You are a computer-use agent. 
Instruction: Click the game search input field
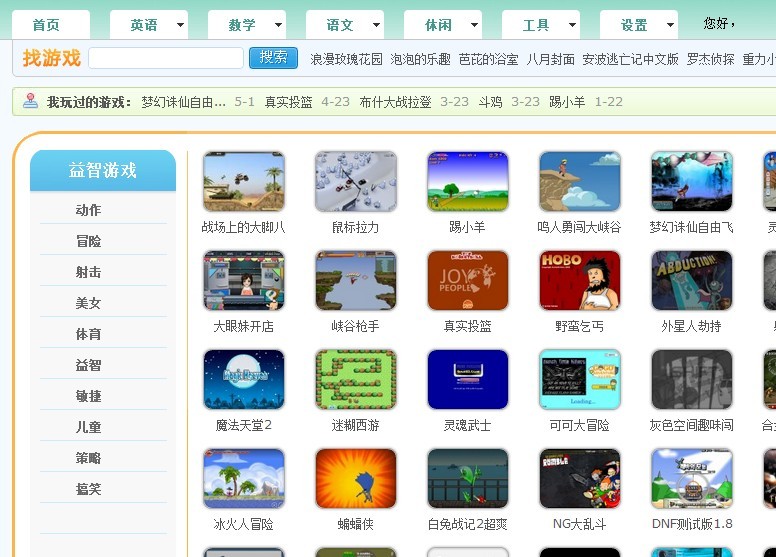coord(166,58)
